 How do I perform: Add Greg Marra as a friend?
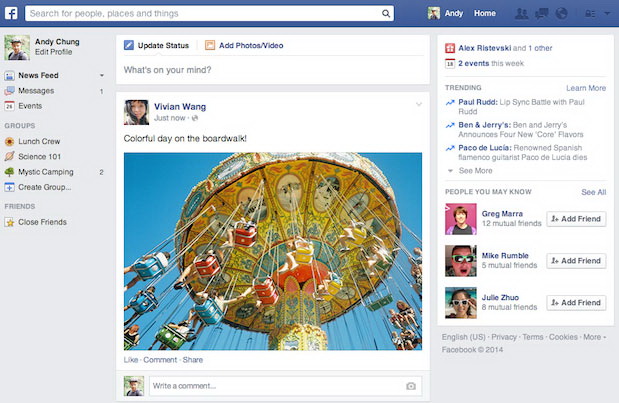[x=576, y=219]
